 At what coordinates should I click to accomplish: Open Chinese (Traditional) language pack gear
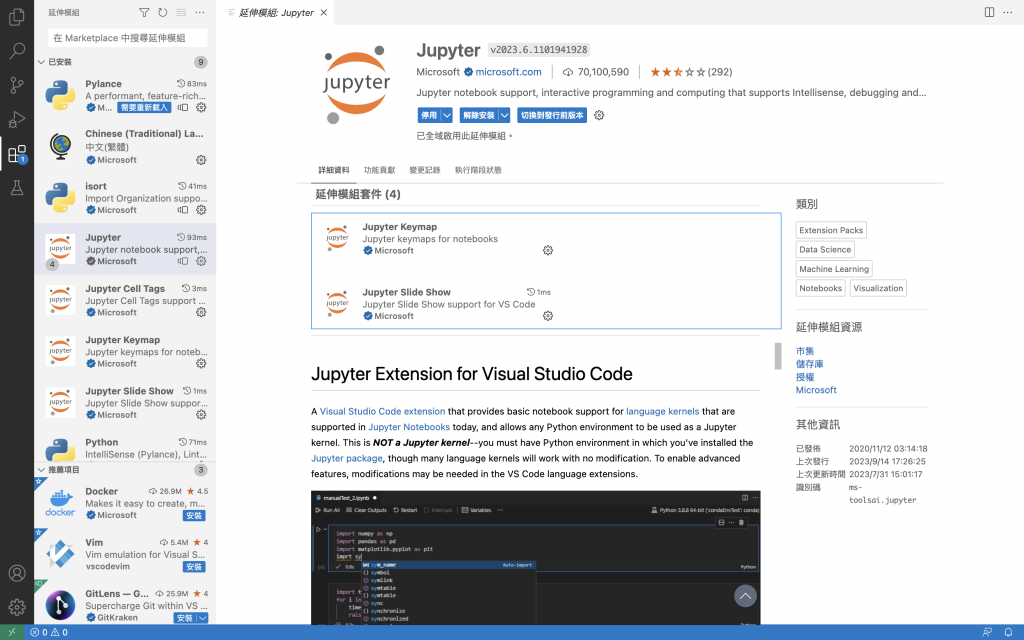(x=201, y=159)
